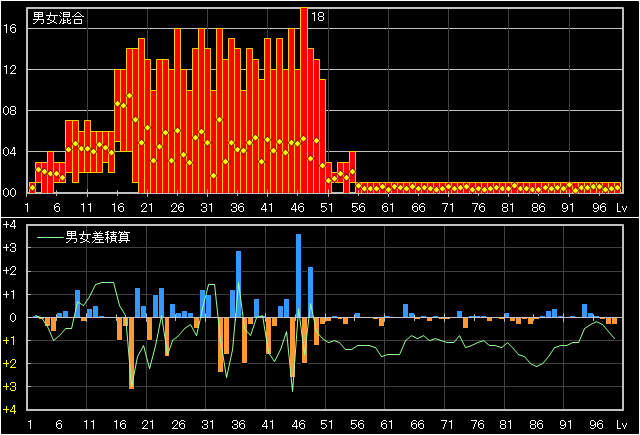Click x-axis tick 21 under 男女混合 chart
Screen dimensions: 640x435
pyautogui.click(x=147, y=208)
